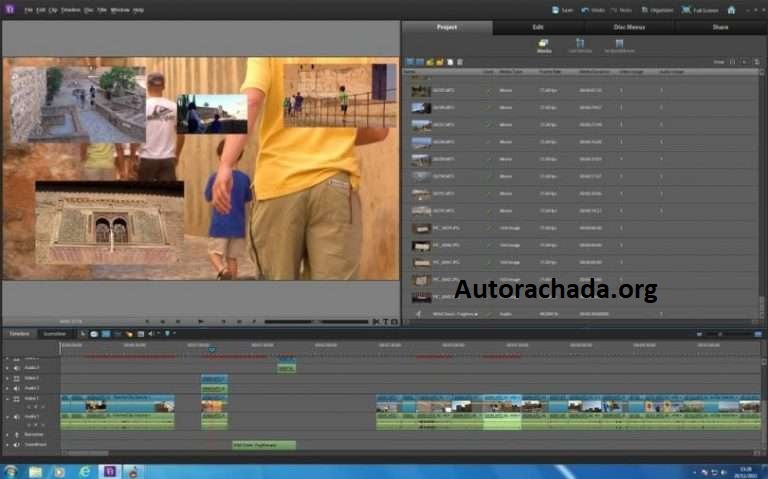
Task: Switch to the Edit tab in tasks panel
Action: (538, 27)
